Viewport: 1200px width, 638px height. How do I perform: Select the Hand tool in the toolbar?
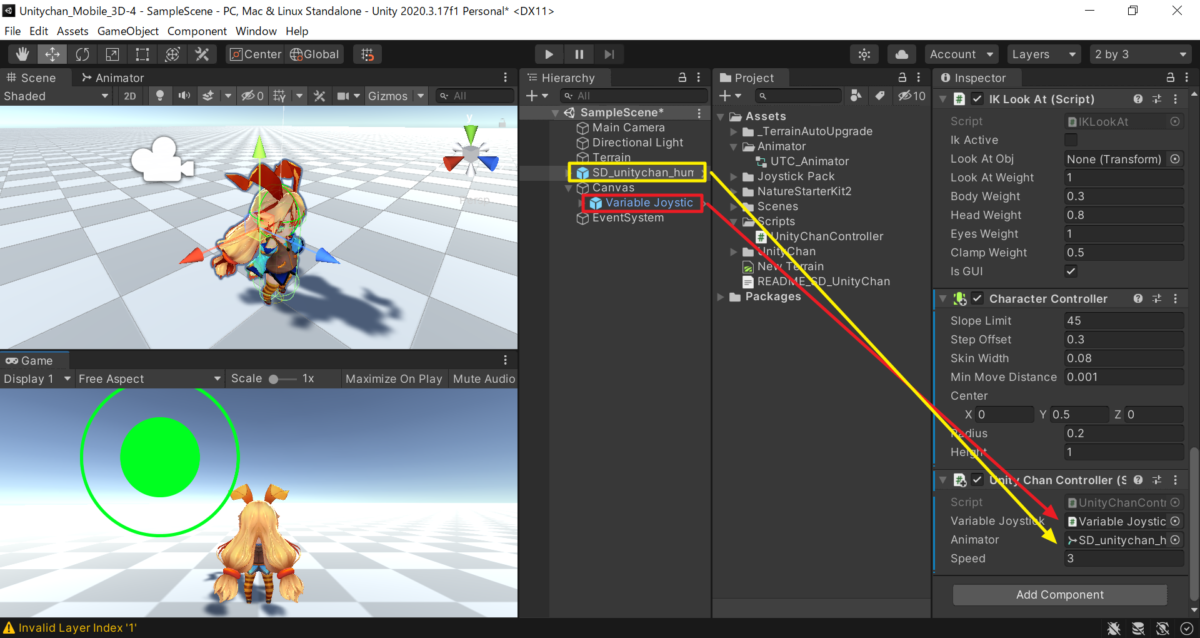tap(22, 54)
